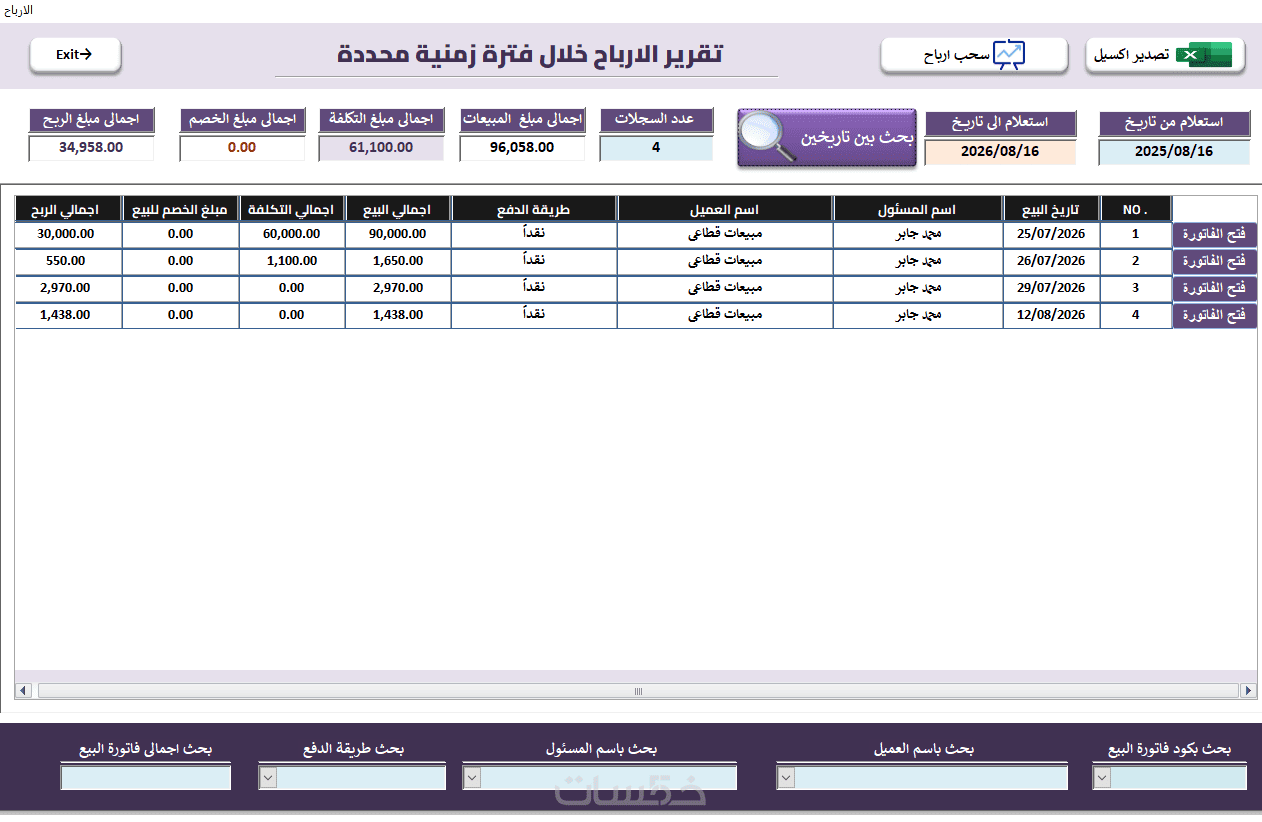Click the total sales invoice search field
1262x822 pixels.
tap(146, 778)
